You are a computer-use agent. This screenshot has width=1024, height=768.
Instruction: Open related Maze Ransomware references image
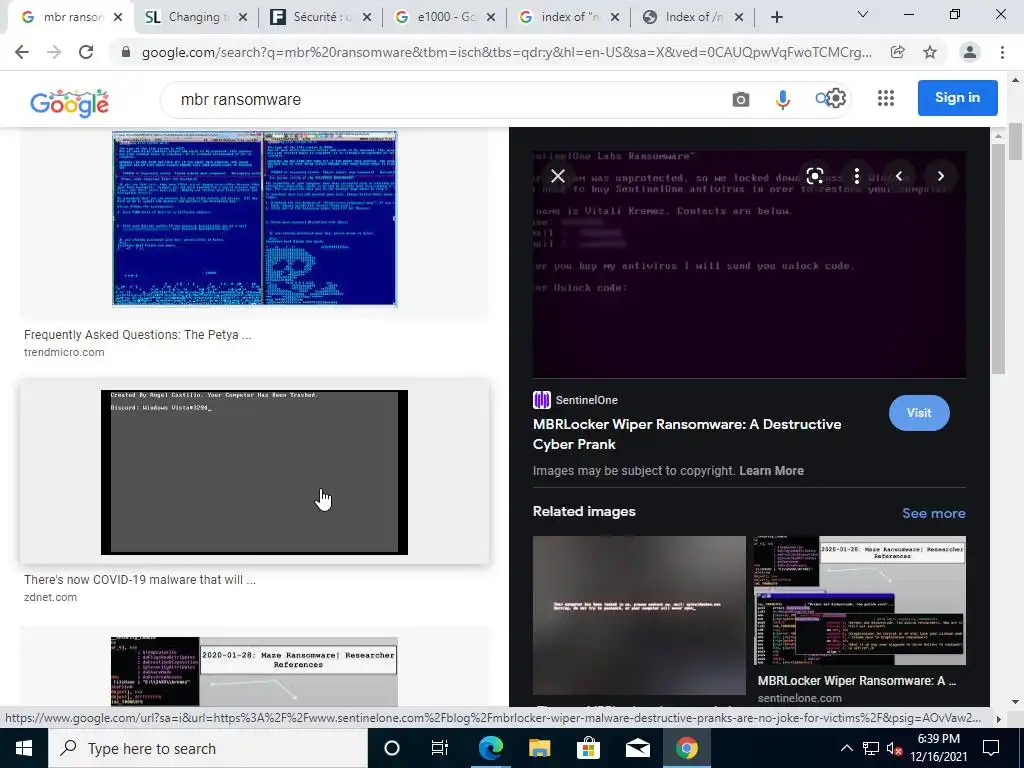pos(859,600)
